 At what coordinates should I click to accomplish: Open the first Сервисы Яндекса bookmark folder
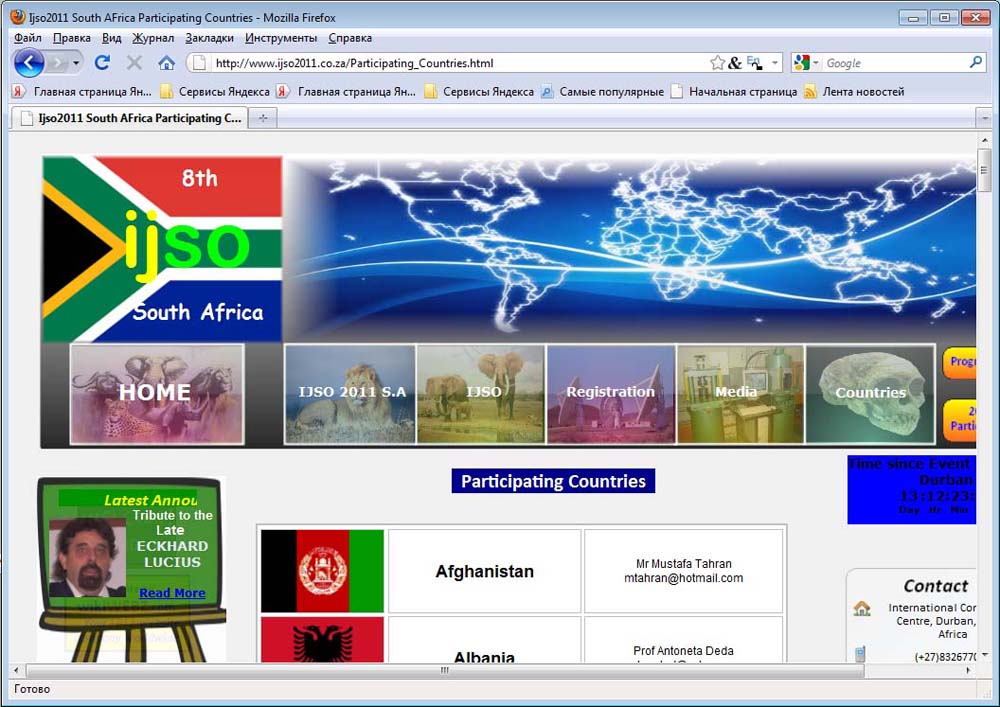tap(215, 92)
